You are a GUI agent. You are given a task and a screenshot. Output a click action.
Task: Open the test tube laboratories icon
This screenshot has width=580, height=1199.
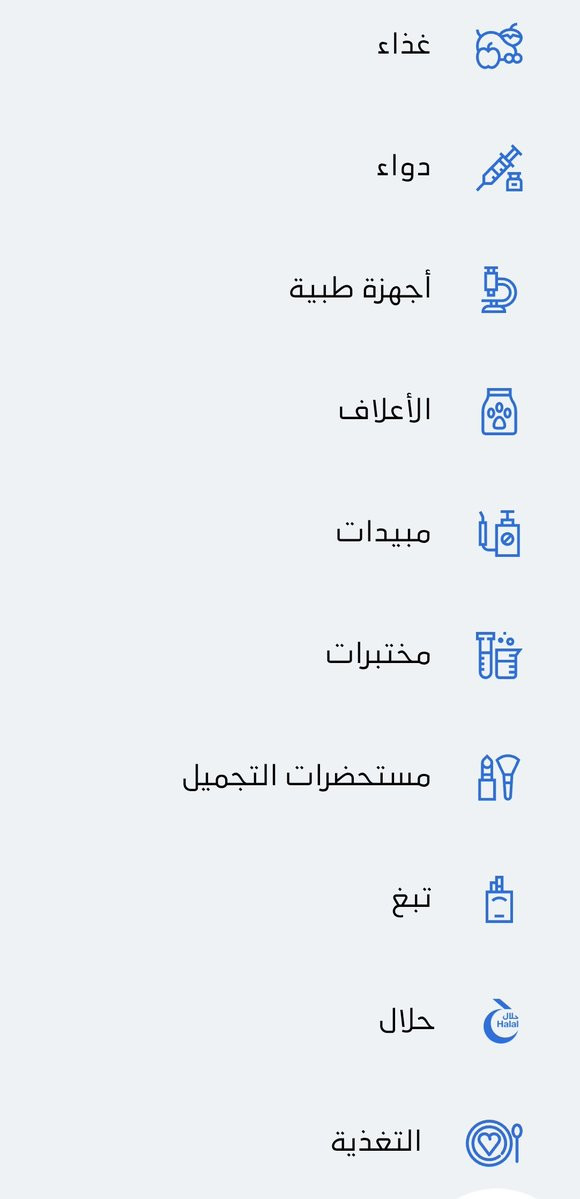[499, 655]
